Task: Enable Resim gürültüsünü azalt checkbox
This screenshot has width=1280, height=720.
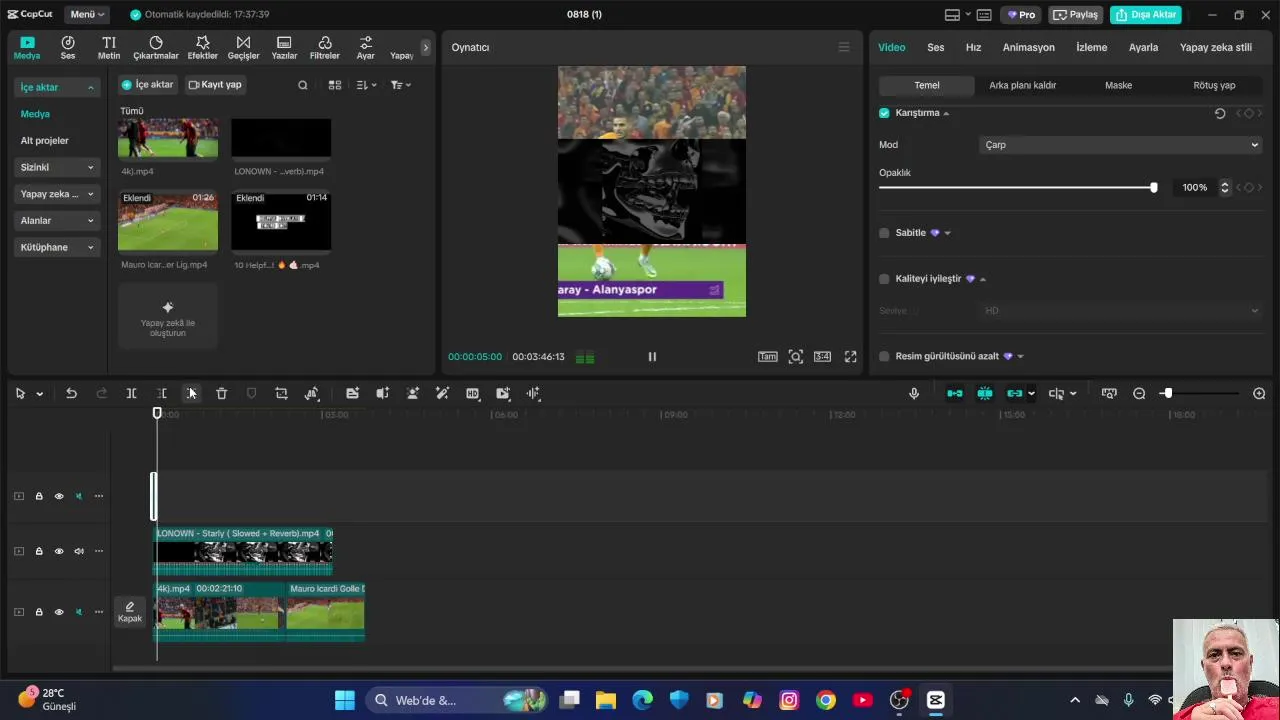Action: [884, 356]
